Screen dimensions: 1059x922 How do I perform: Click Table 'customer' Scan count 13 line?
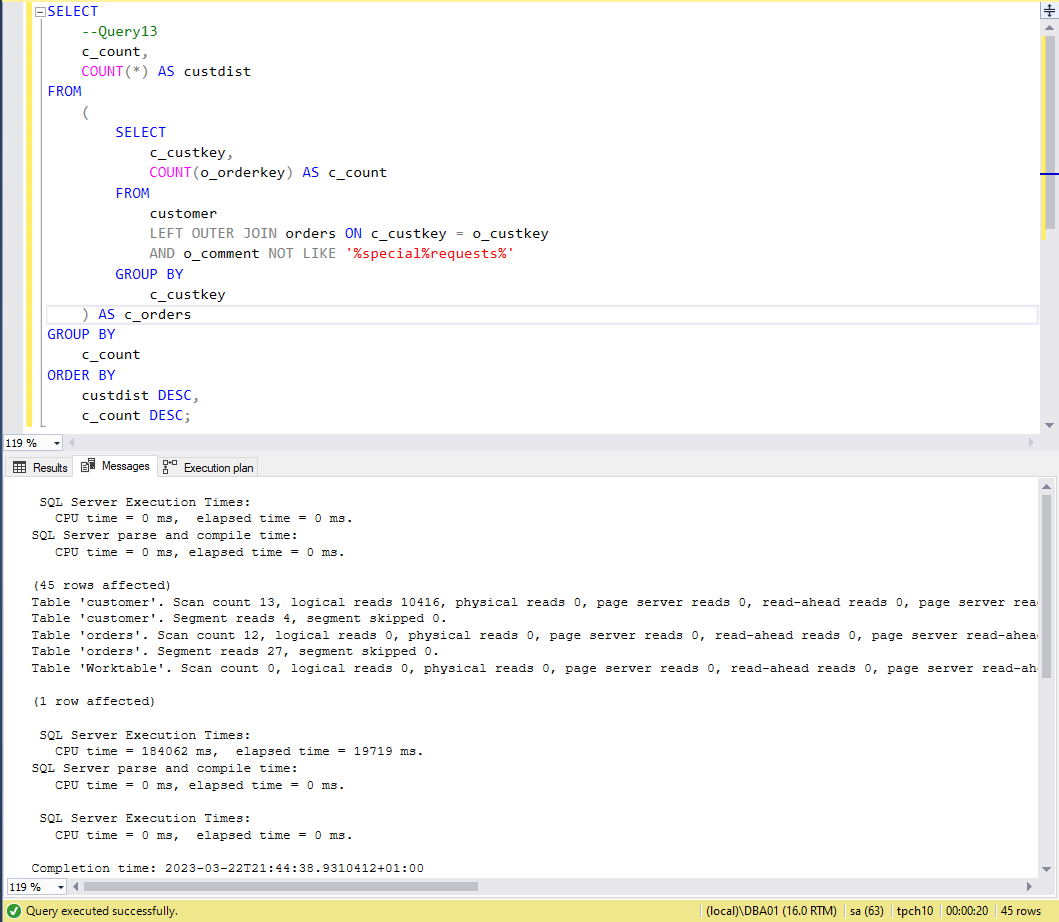(x=534, y=603)
